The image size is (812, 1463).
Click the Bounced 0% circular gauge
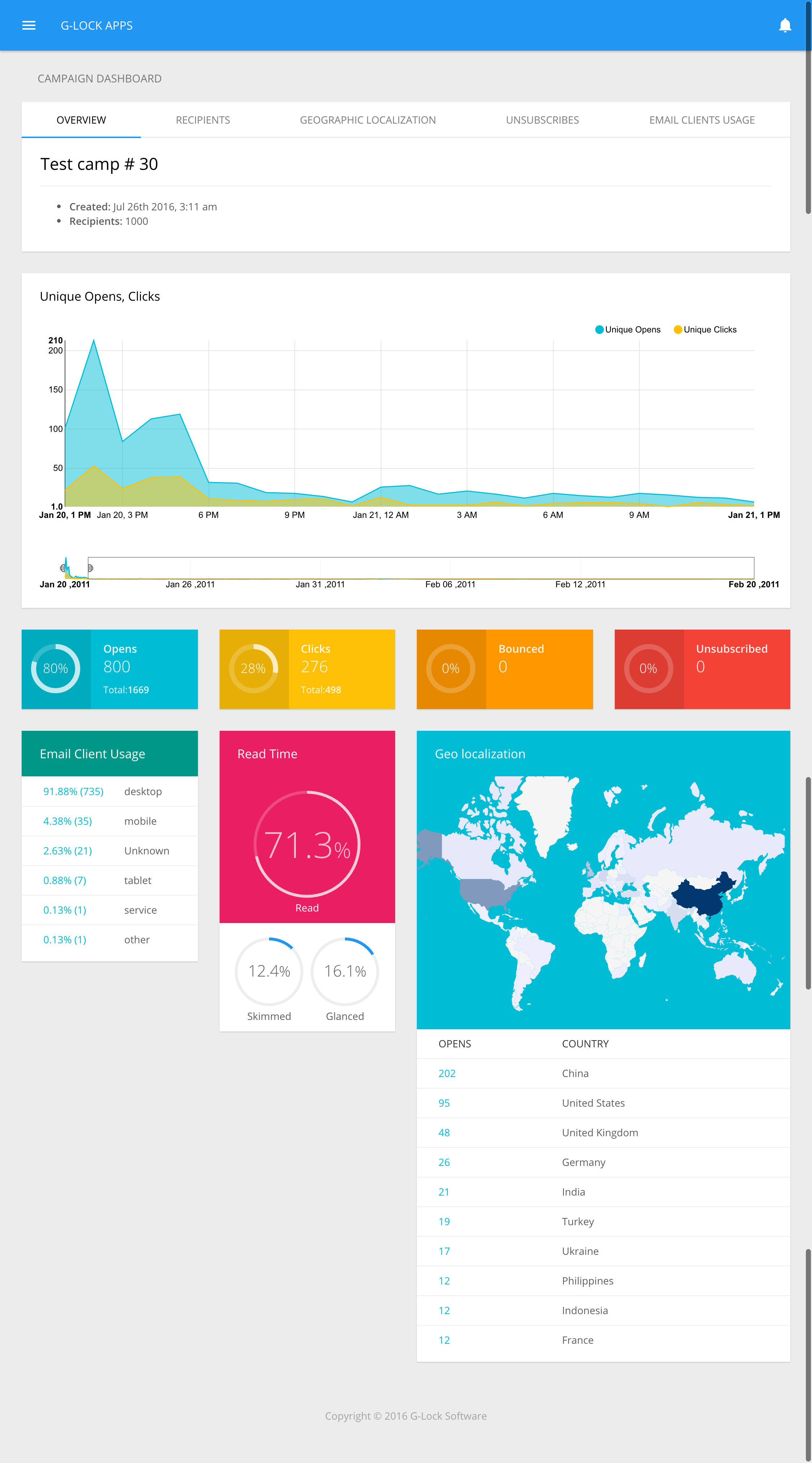[451, 669]
